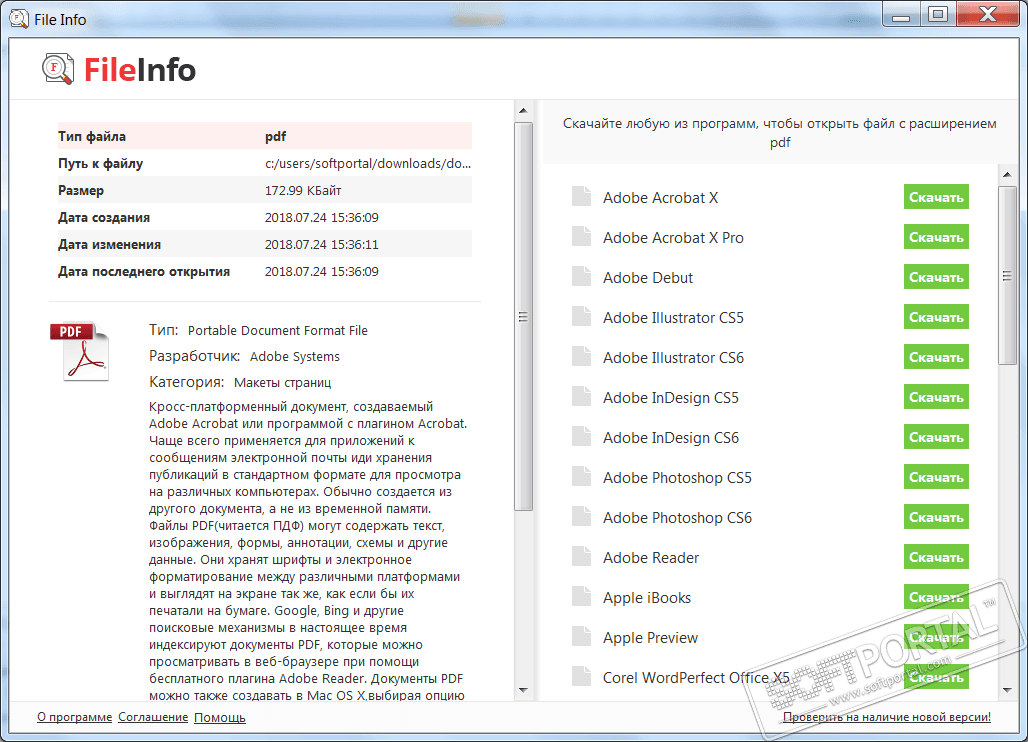Close the File Info window
This screenshot has width=1028, height=742.
988,14
